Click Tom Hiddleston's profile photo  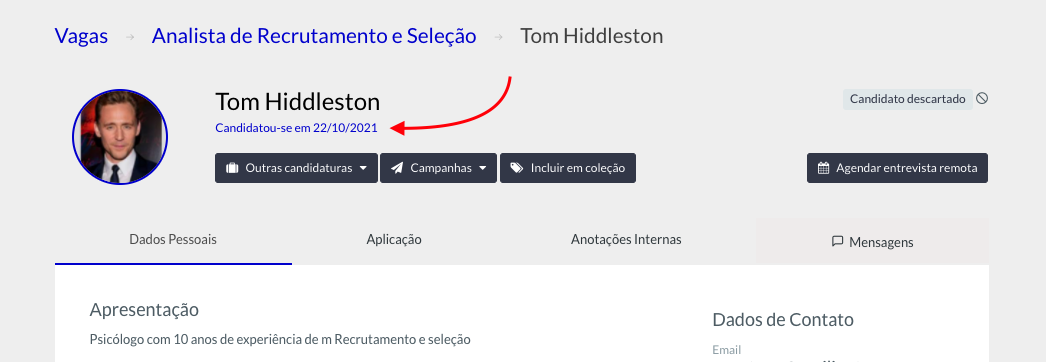point(120,137)
